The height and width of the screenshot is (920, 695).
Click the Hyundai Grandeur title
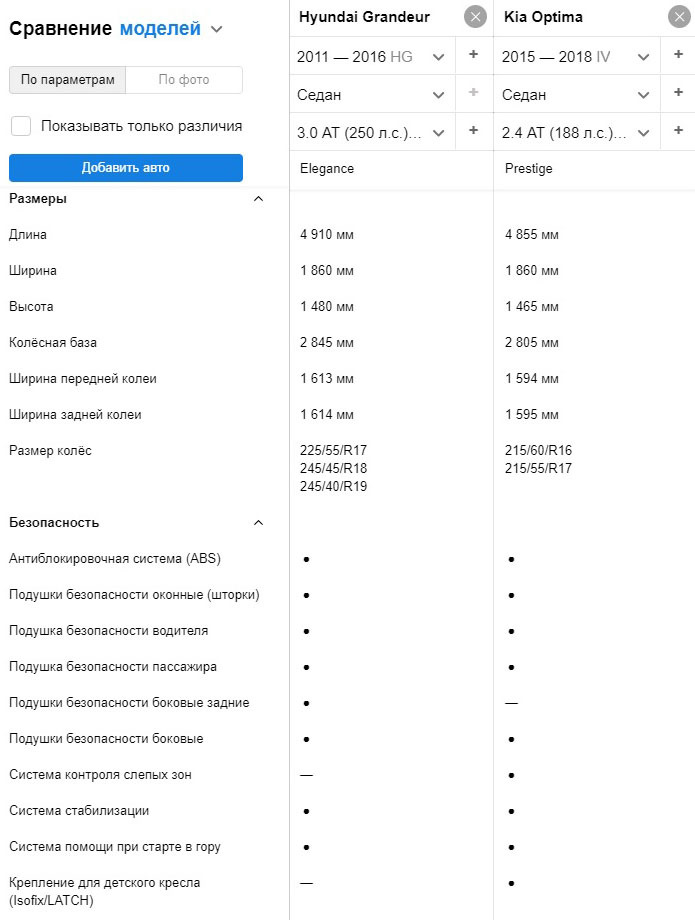point(364,17)
